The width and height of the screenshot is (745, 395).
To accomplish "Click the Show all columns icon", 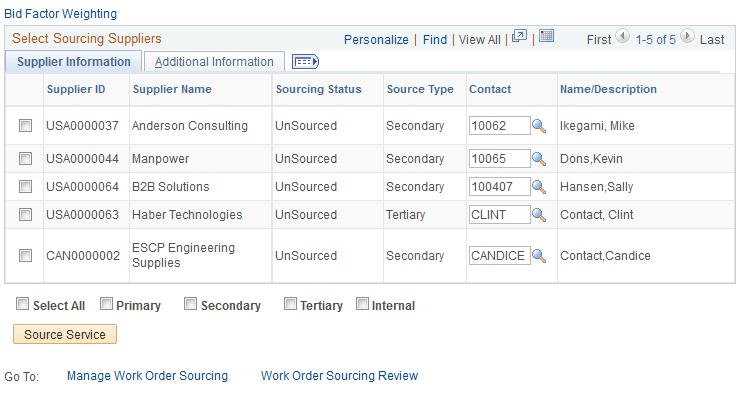I will pos(305,62).
